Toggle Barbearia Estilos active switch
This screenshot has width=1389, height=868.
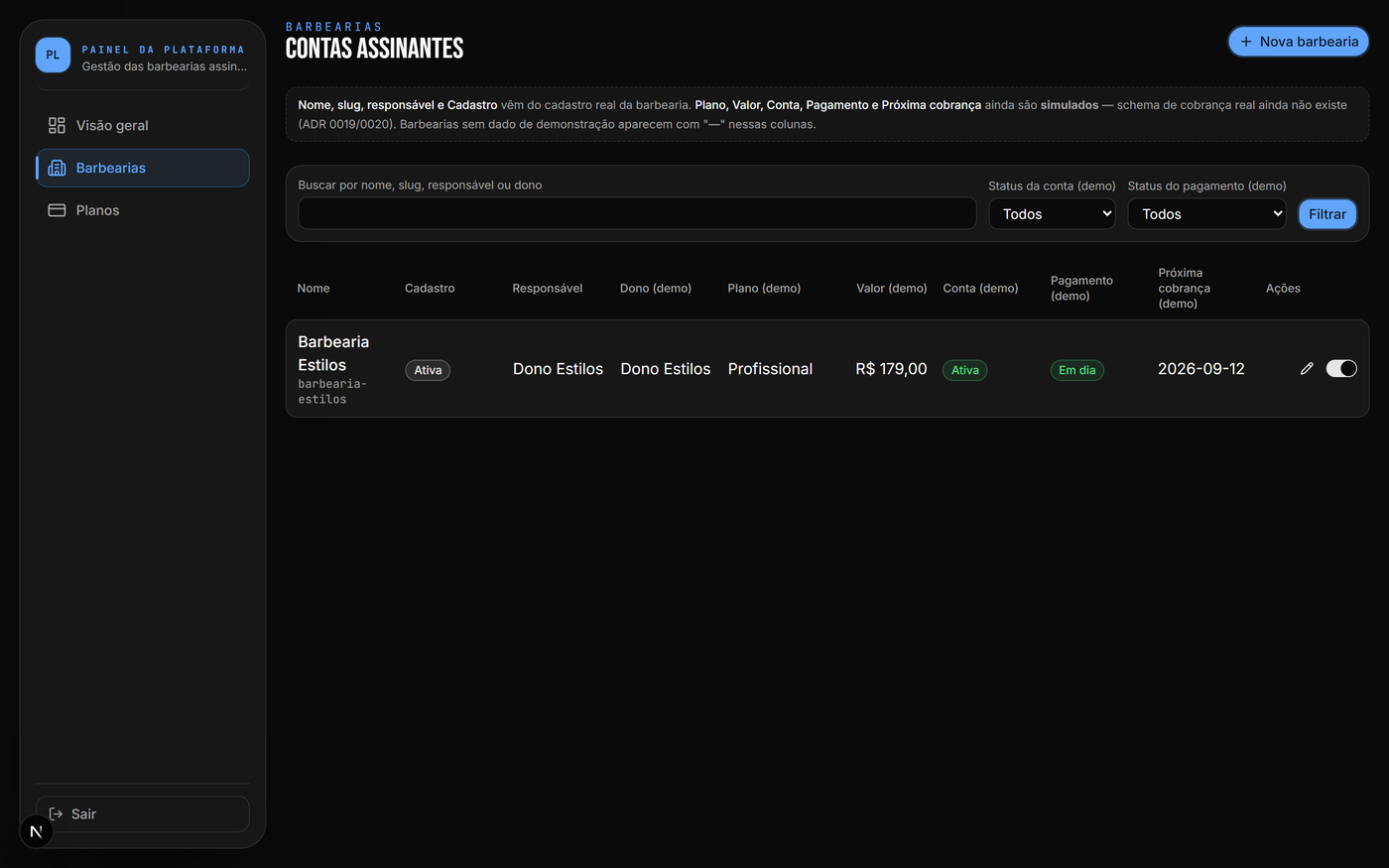[1341, 368]
